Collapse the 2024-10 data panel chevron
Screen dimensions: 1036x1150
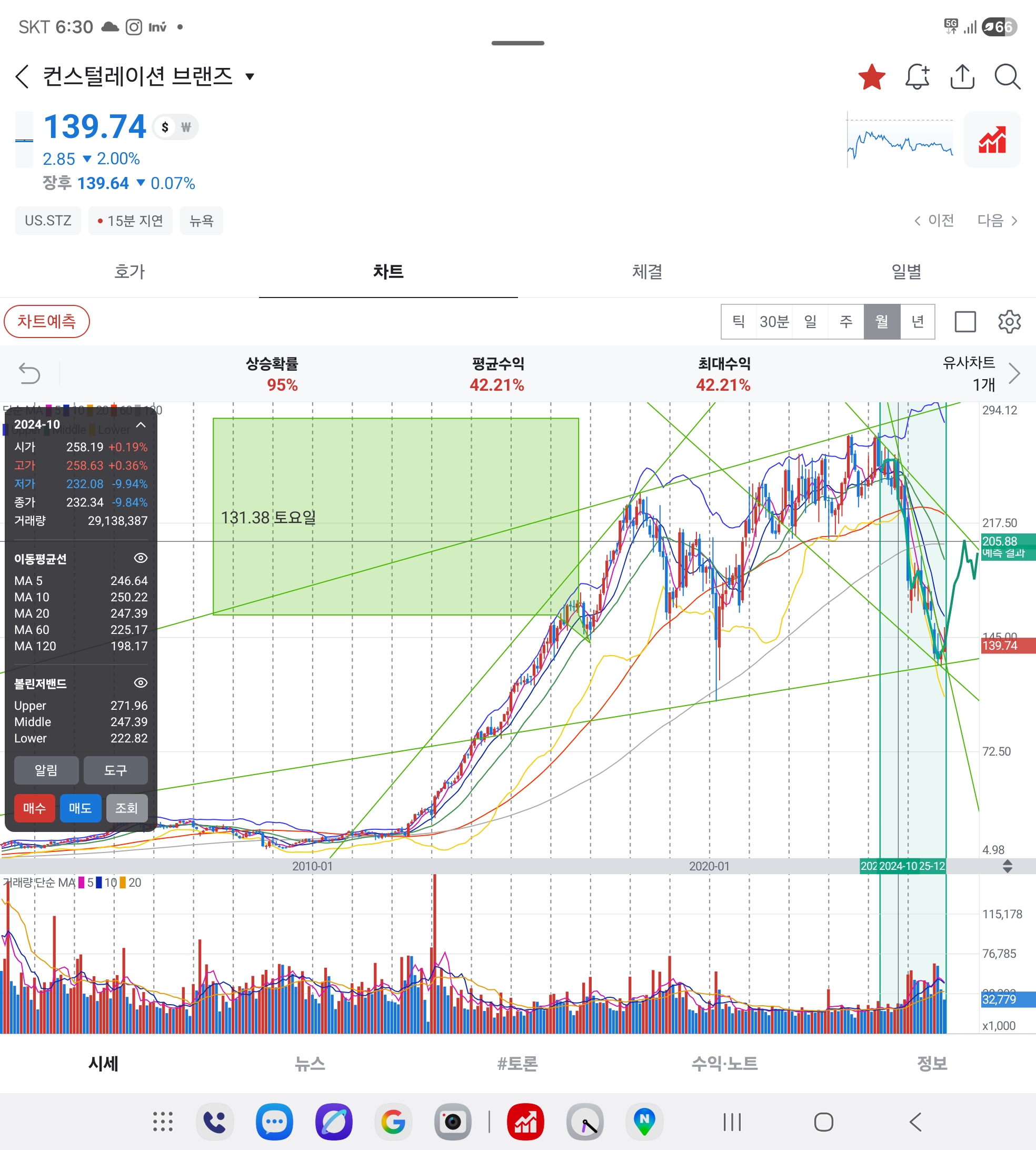tap(141, 425)
